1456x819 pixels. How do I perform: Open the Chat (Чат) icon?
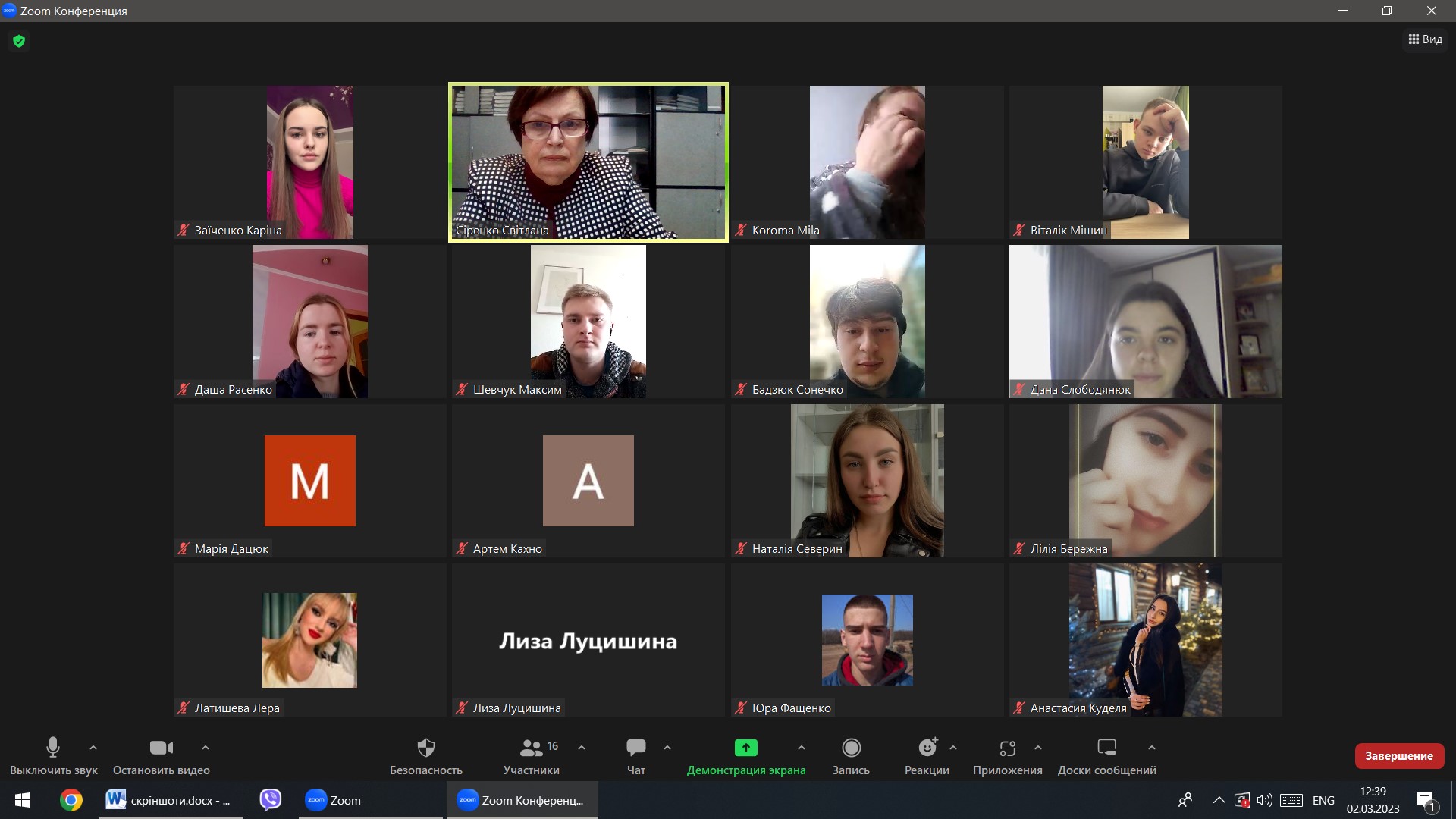636,748
